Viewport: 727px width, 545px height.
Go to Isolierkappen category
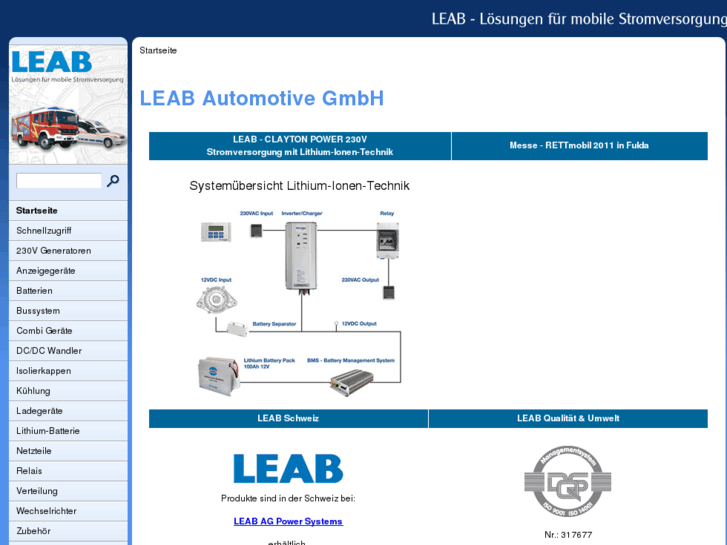(68, 371)
